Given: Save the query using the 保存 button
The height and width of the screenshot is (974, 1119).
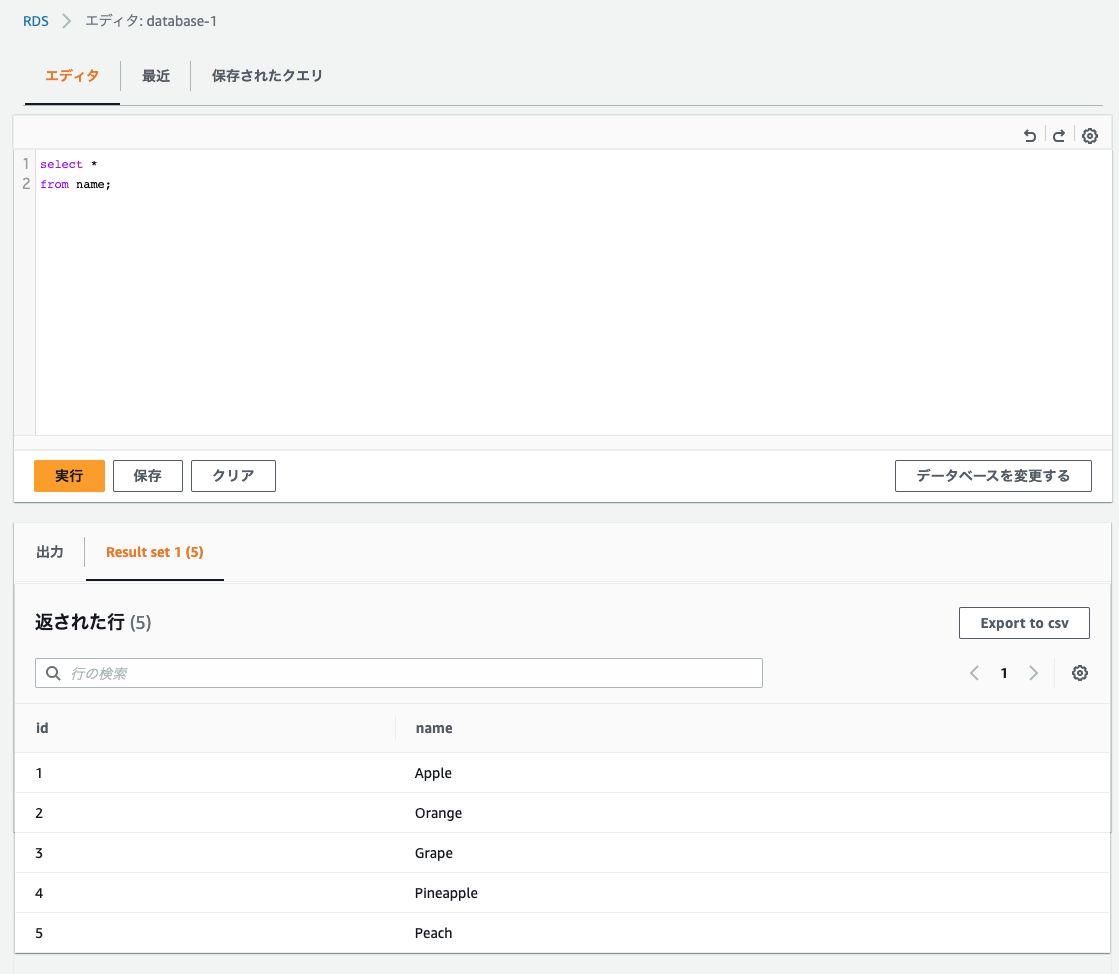Looking at the screenshot, I should 147,476.
